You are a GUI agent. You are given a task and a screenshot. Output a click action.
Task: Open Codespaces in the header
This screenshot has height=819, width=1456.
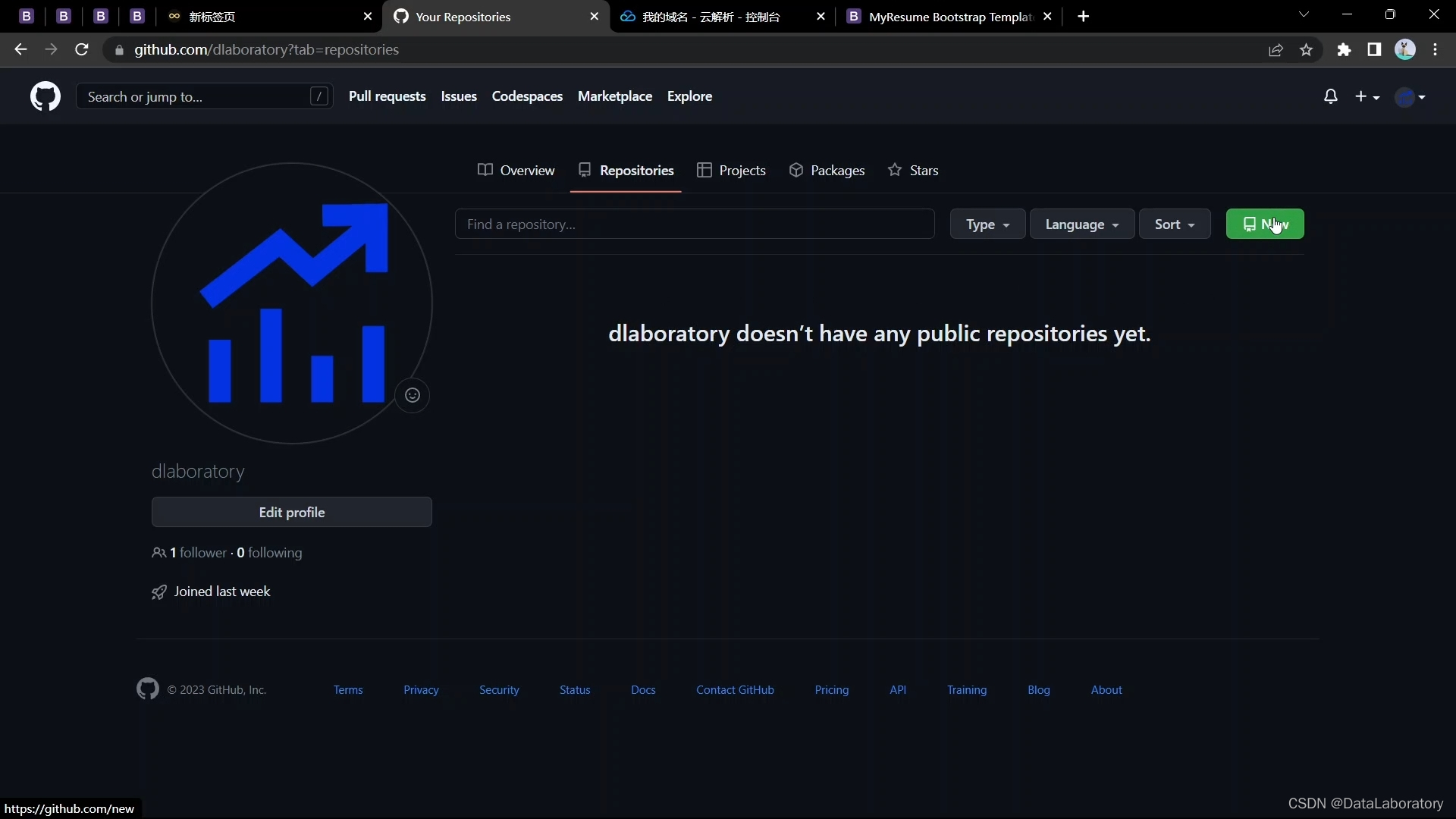coord(527,96)
